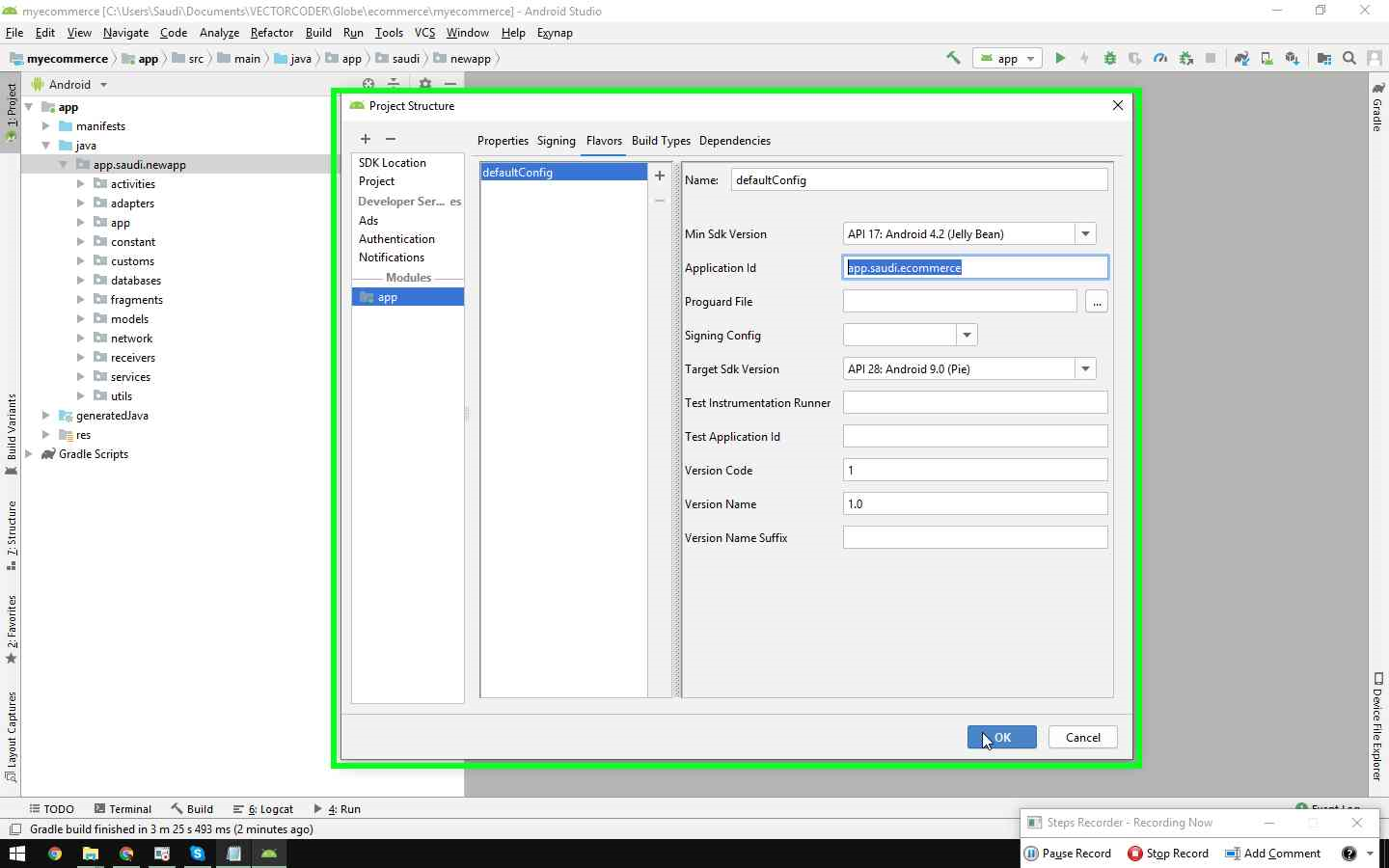Click the Make Project hammer icon
The image size is (1389, 868).
pyautogui.click(x=953, y=58)
